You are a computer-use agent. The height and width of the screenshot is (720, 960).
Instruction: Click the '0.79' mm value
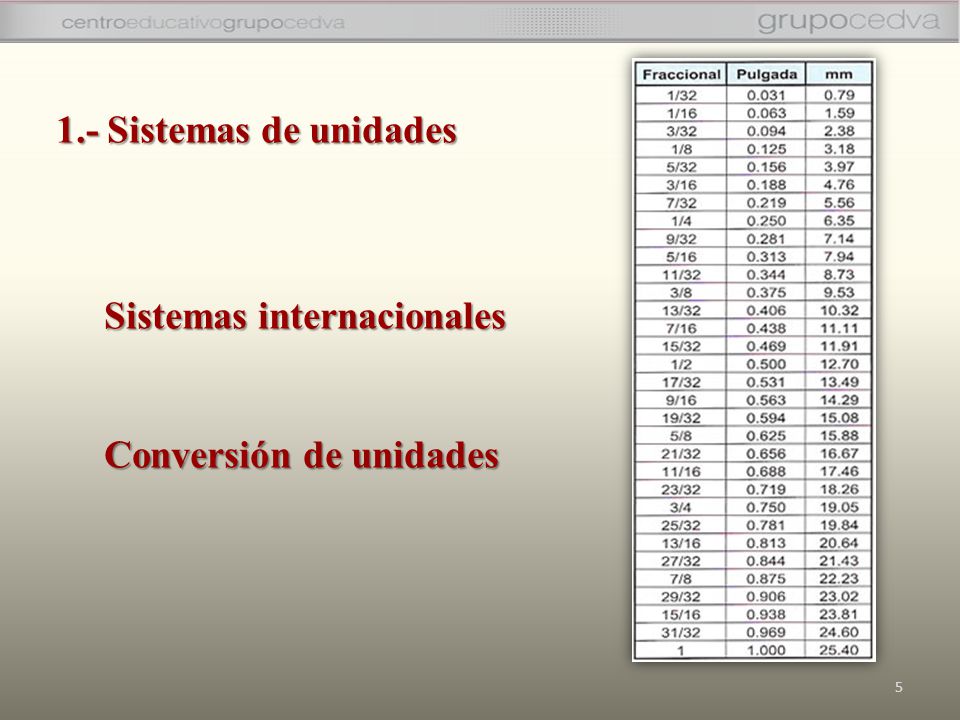(x=839, y=96)
